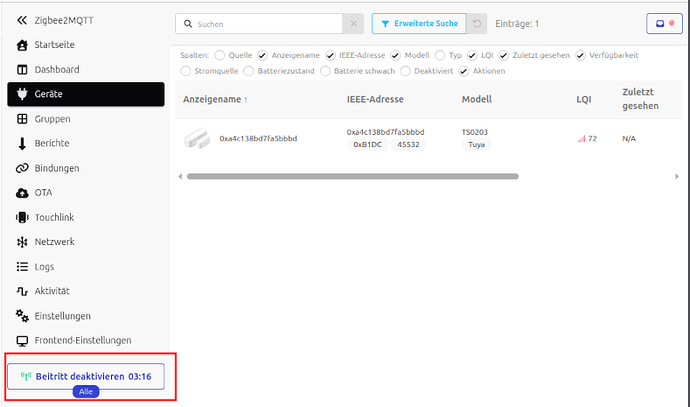The image size is (690, 407).
Task: Click the Logs list icon
Action: coord(22,267)
